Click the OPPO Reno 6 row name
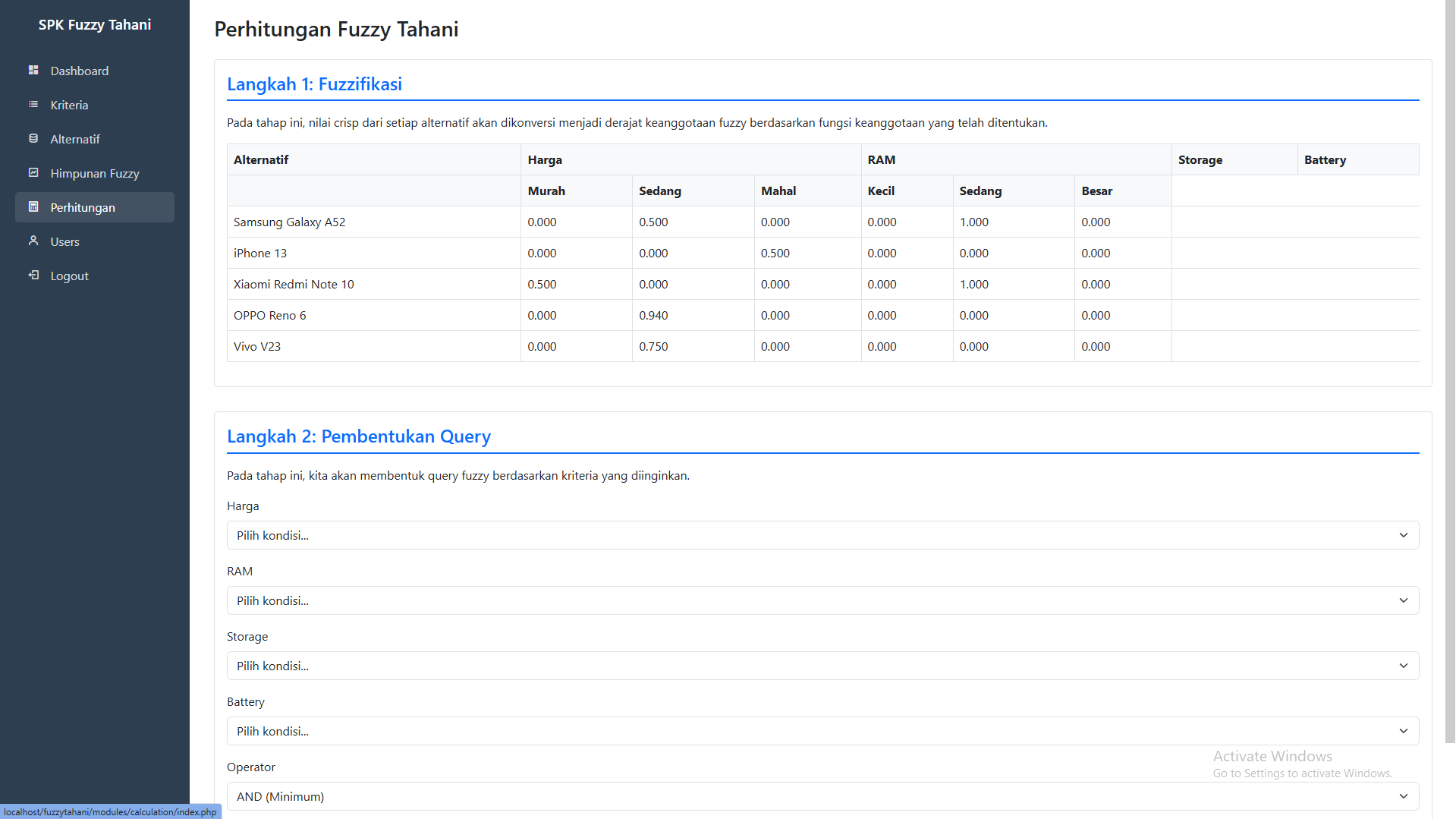 269,315
